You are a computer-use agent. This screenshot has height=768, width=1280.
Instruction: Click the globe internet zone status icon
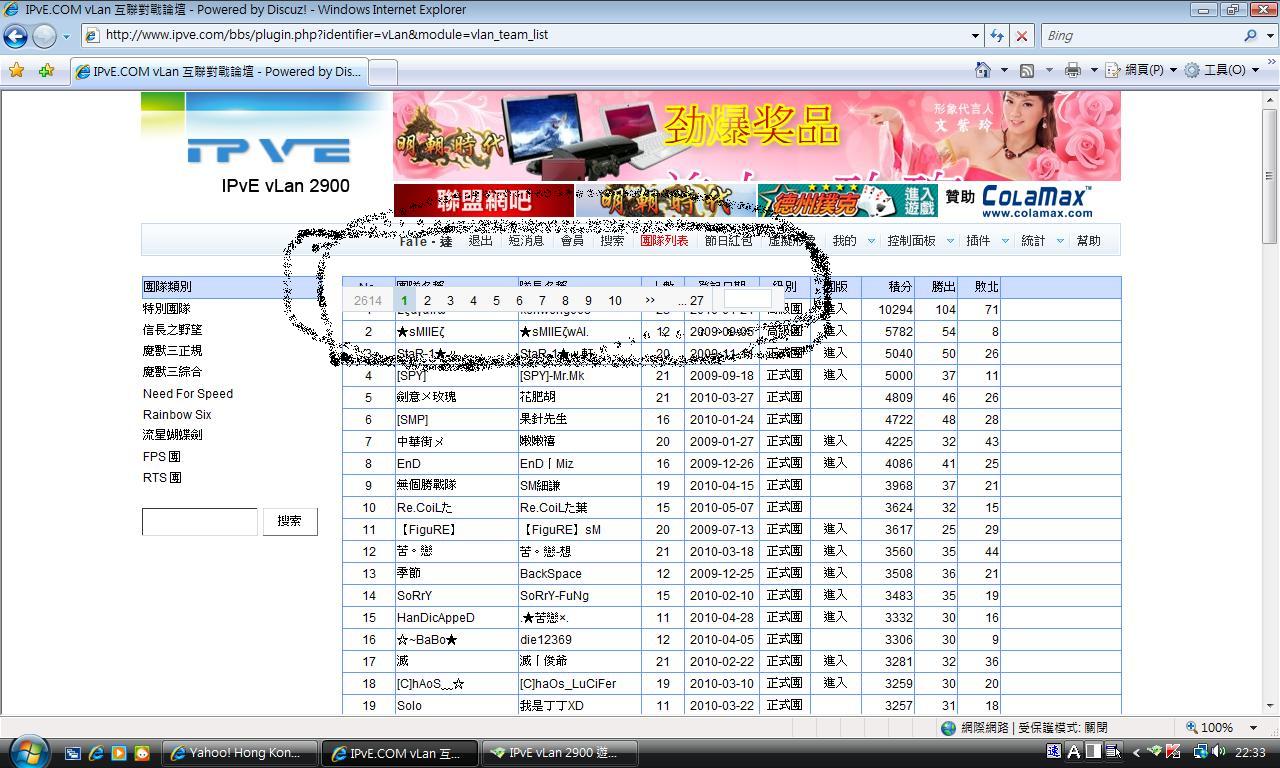(948, 727)
